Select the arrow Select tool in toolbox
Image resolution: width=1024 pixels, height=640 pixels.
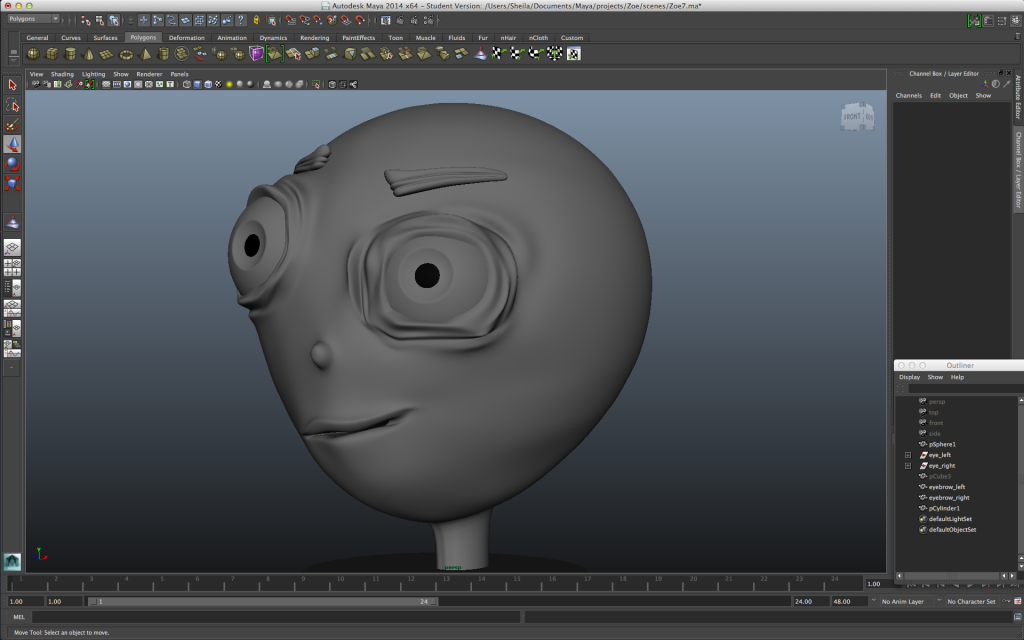tap(12, 85)
